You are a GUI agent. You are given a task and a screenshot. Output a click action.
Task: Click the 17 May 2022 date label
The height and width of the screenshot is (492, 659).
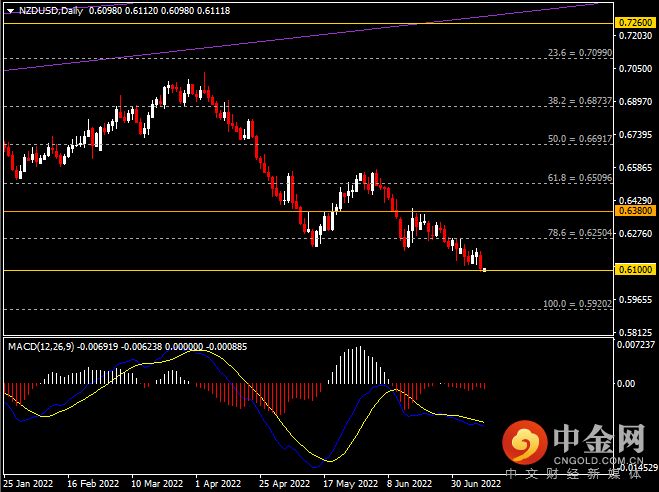(x=351, y=484)
